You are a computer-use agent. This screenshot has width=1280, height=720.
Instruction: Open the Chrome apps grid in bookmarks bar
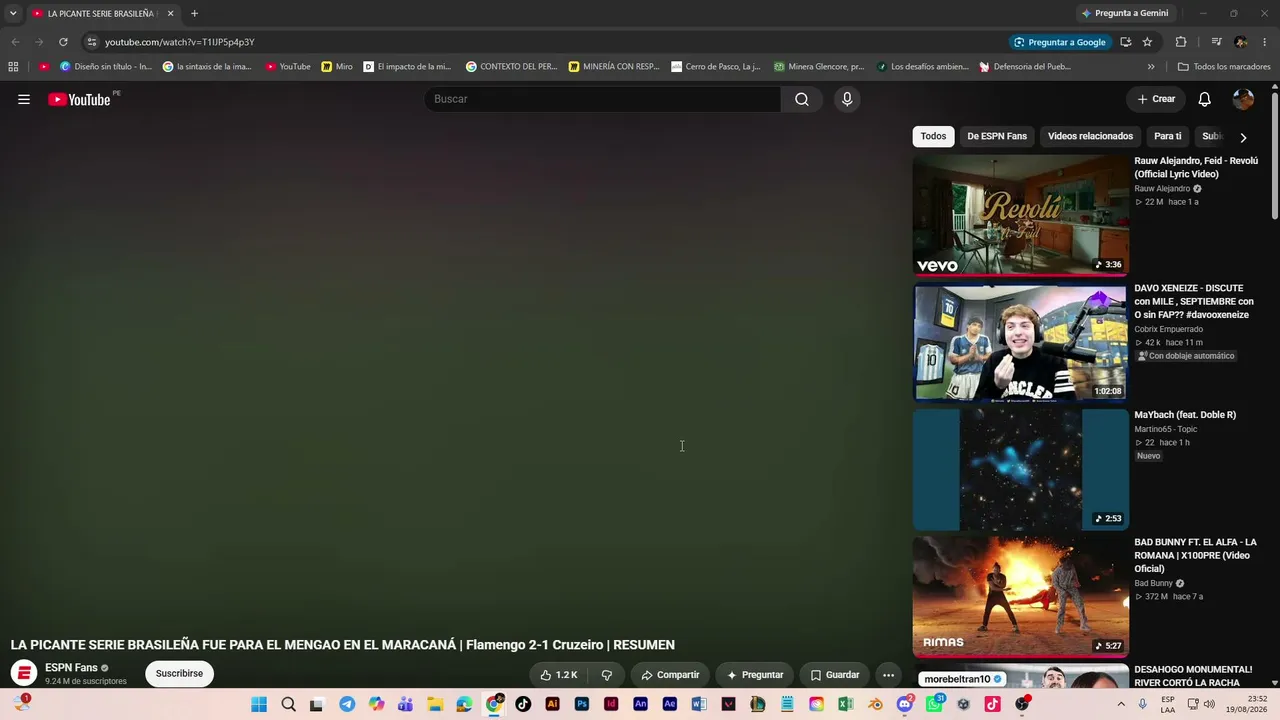pos(13,67)
